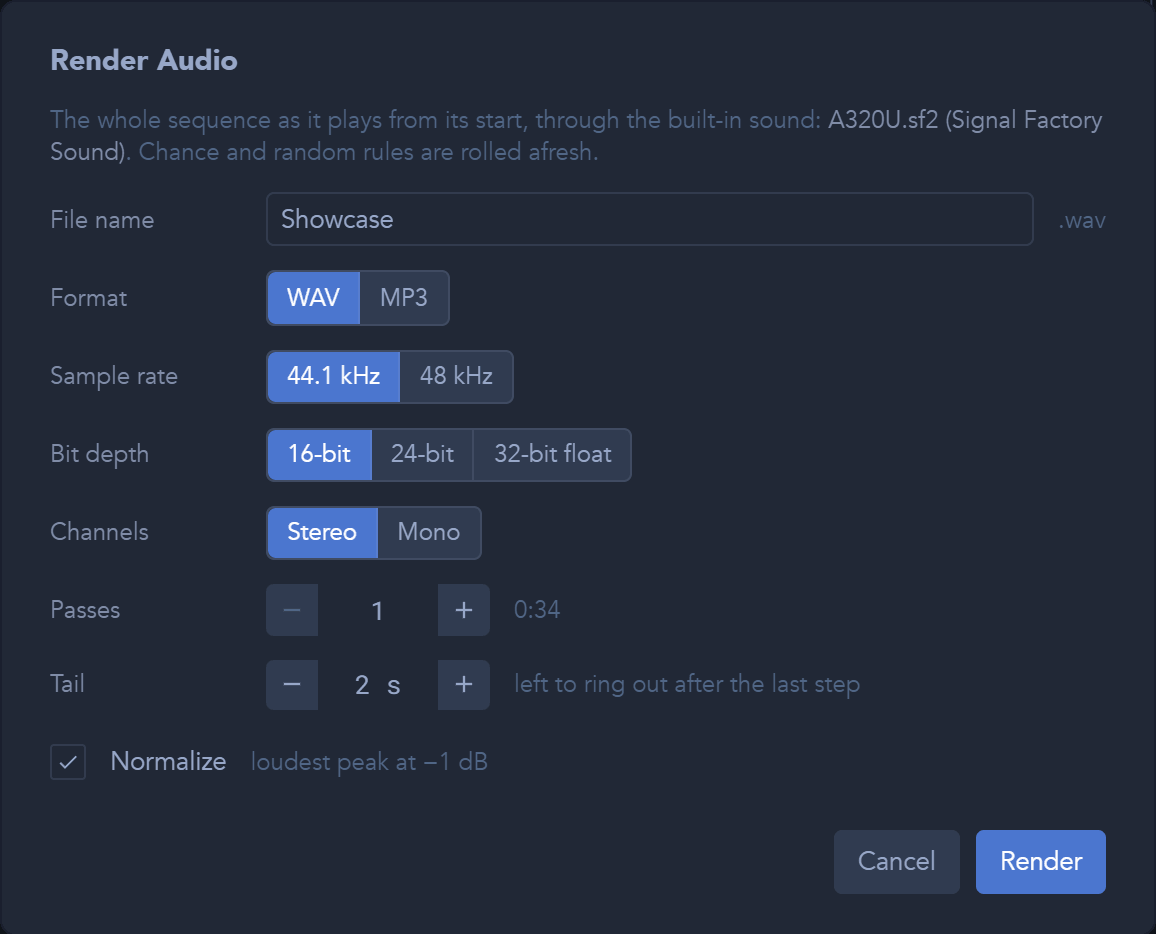Image resolution: width=1156 pixels, height=934 pixels.
Task: Set bit depth to 16-bit
Action: [319, 454]
